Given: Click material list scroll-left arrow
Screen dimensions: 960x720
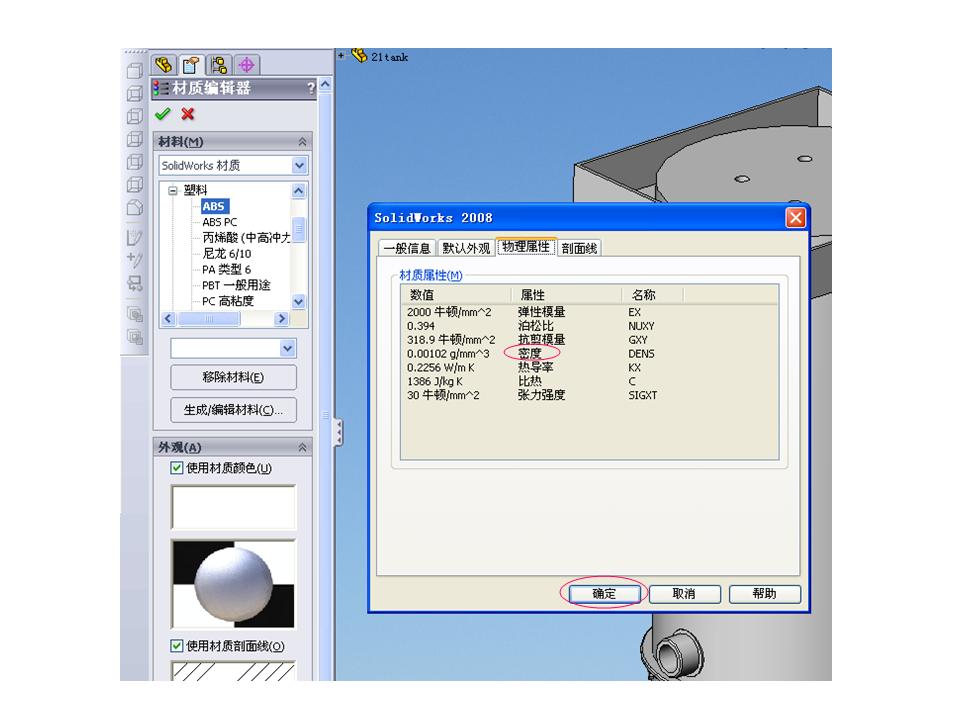Looking at the screenshot, I should [x=168, y=318].
